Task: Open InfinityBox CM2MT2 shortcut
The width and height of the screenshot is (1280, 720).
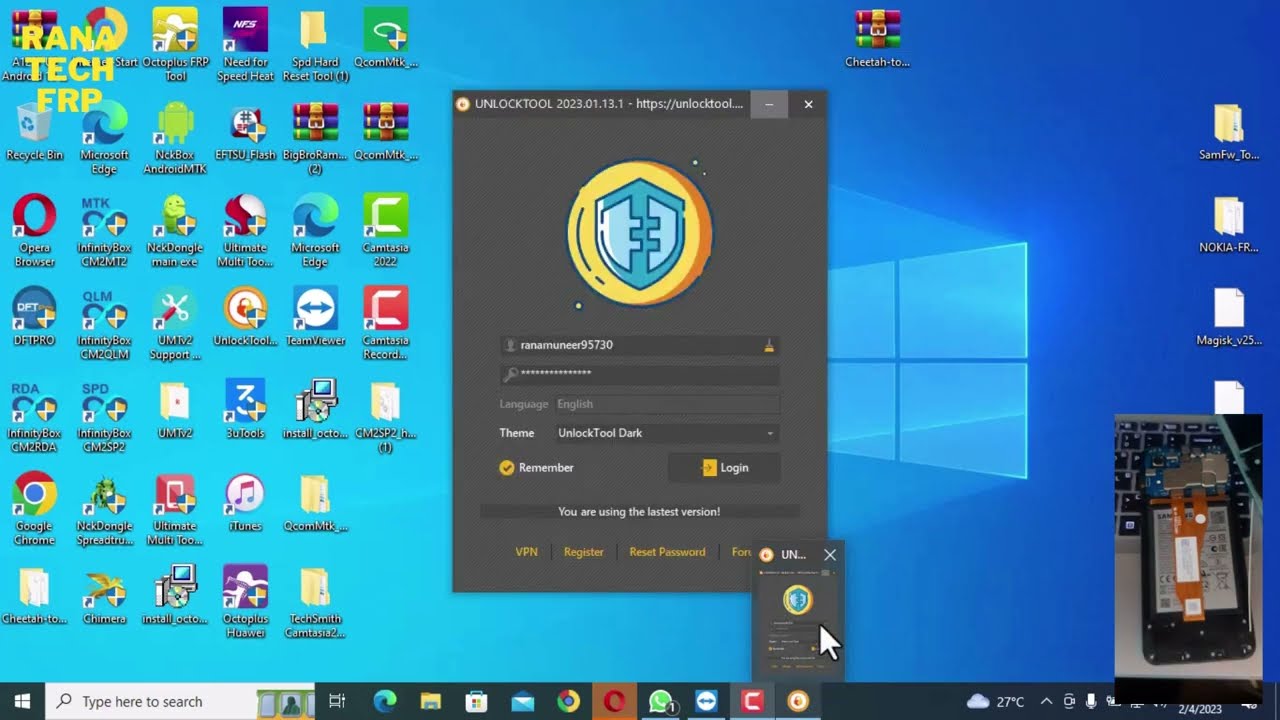Action: (105, 231)
